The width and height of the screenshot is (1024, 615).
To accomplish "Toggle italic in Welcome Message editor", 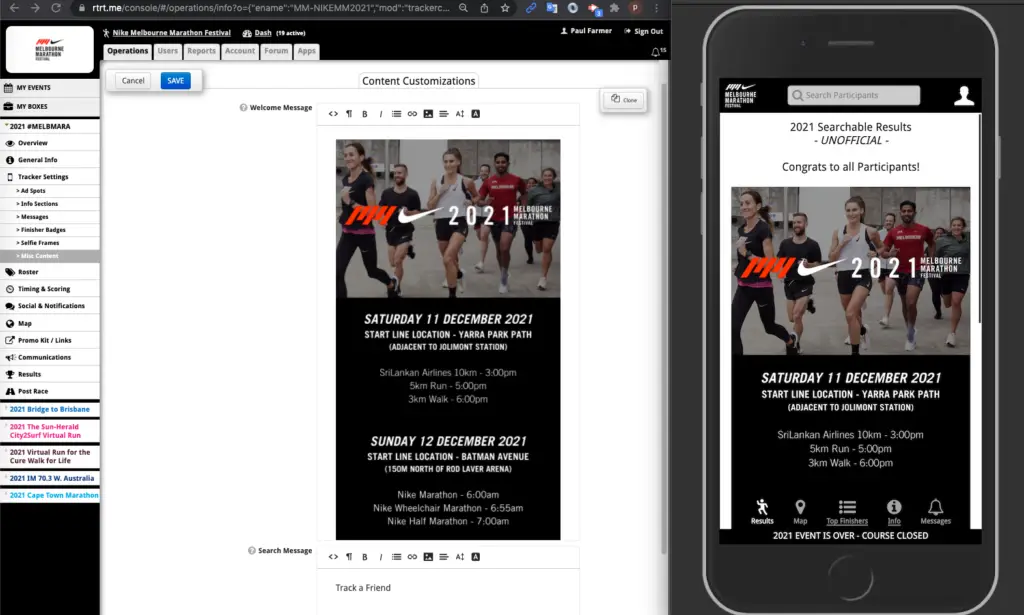I will pos(381,114).
